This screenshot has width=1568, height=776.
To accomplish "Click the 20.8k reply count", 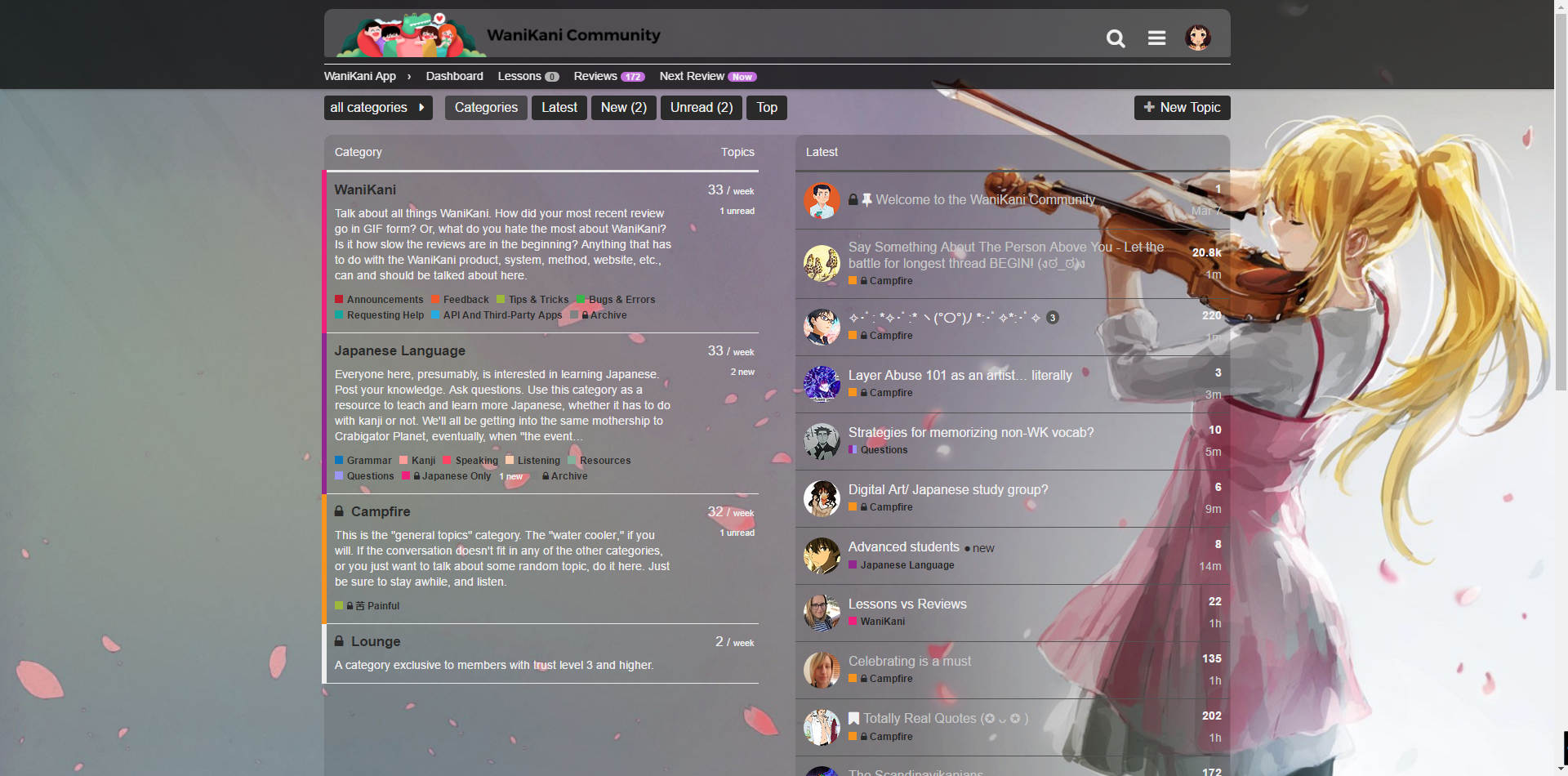I will coord(1206,252).
